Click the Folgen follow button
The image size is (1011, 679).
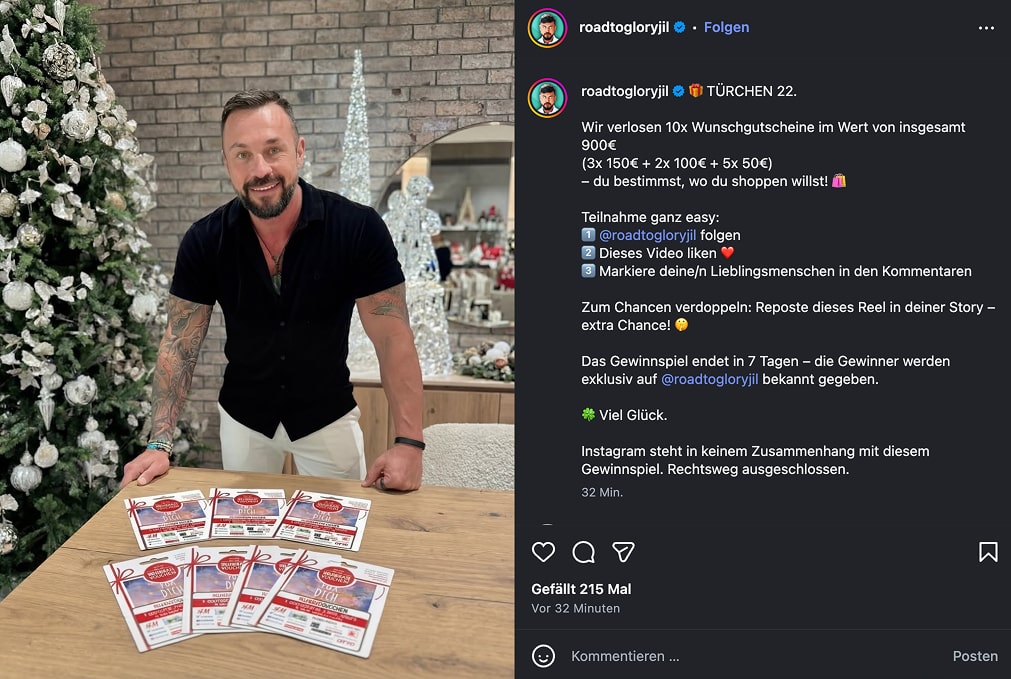tap(726, 27)
